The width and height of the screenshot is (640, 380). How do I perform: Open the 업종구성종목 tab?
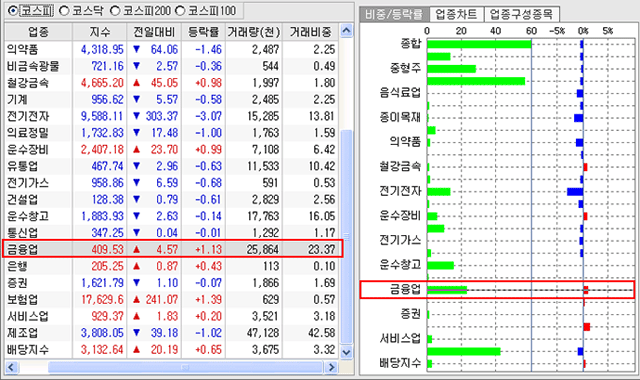[521, 15]
